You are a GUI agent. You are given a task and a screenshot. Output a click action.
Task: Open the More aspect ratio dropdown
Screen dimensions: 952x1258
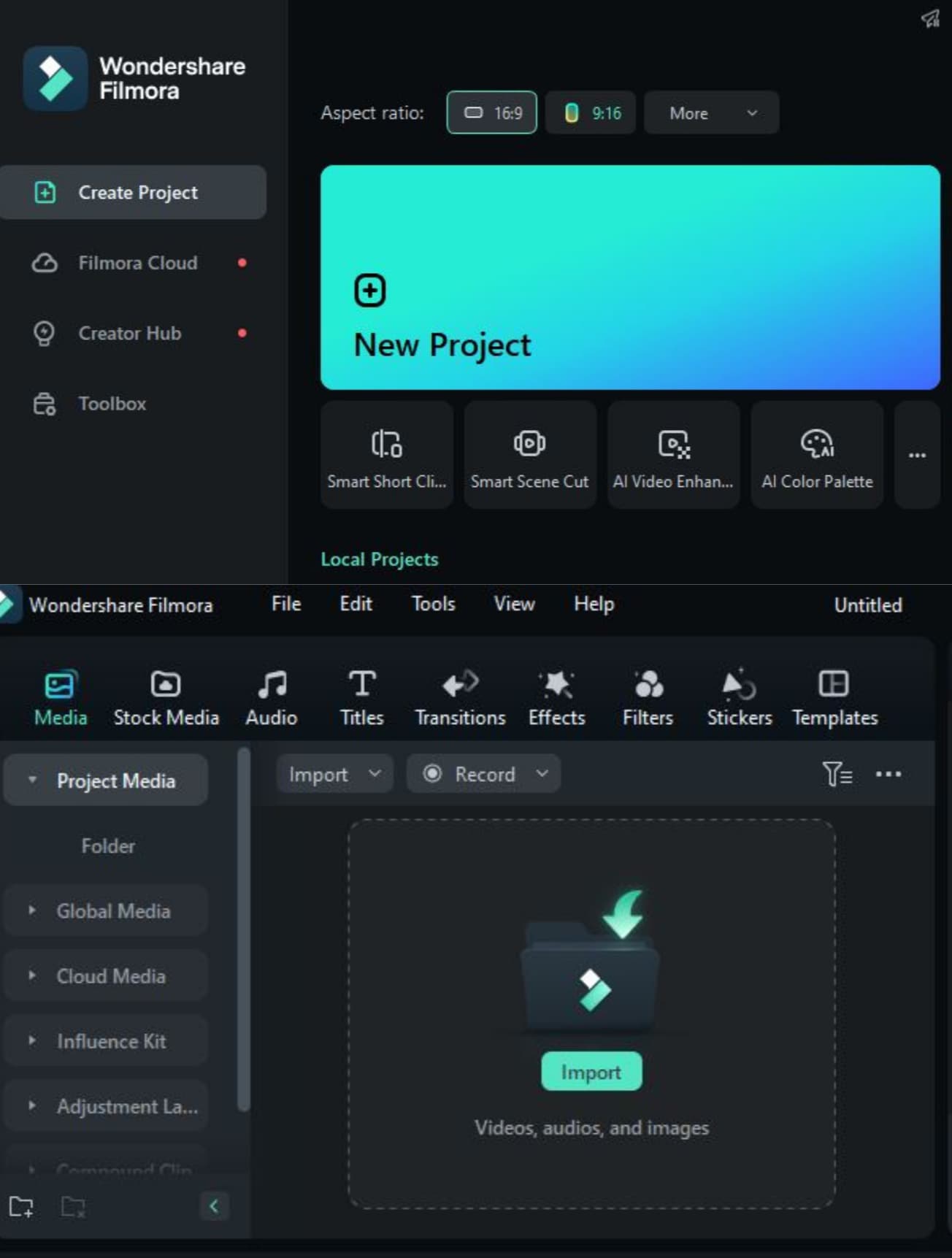click(x=712, y=112)
